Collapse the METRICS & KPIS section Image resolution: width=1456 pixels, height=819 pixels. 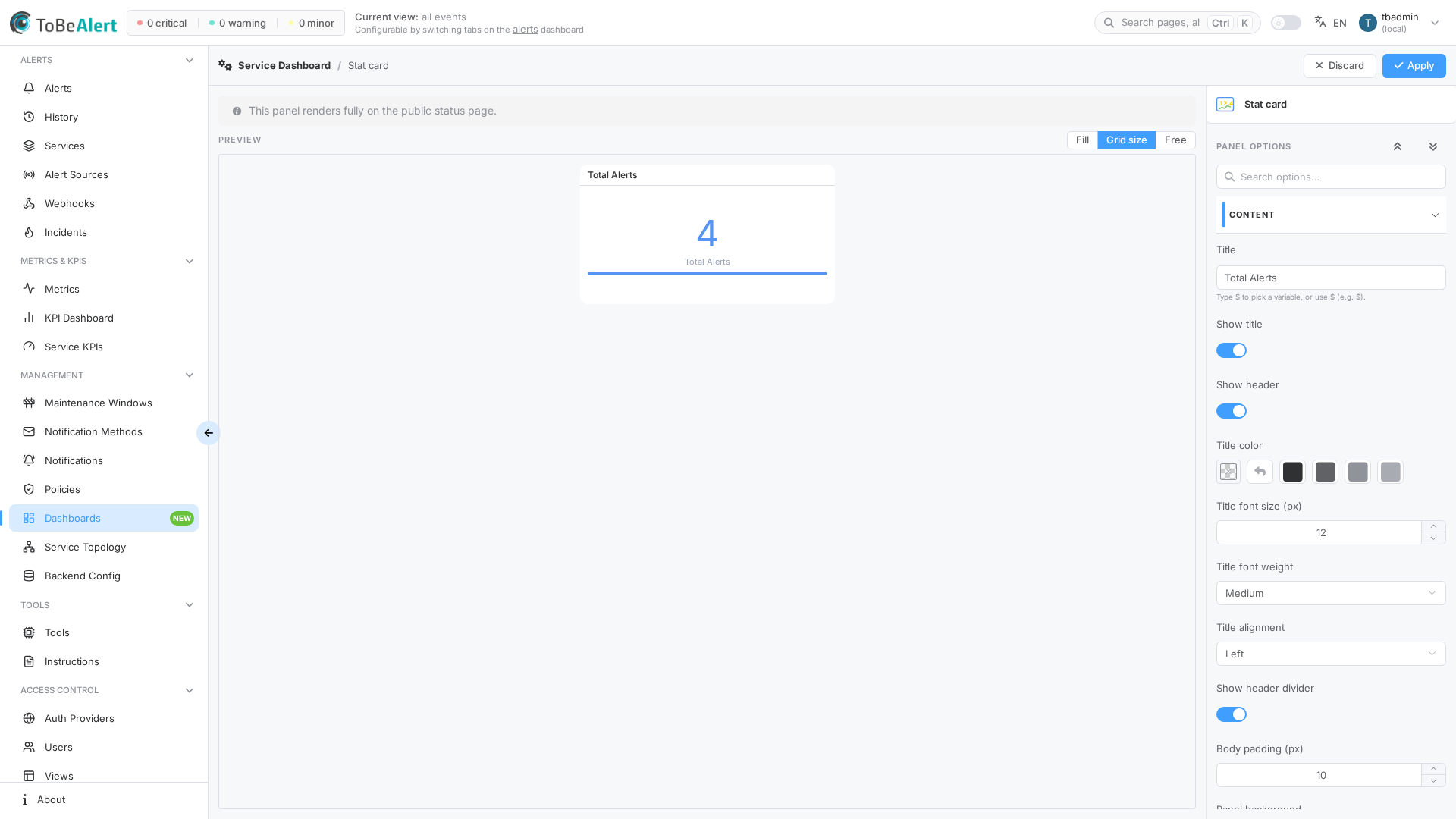190,261
